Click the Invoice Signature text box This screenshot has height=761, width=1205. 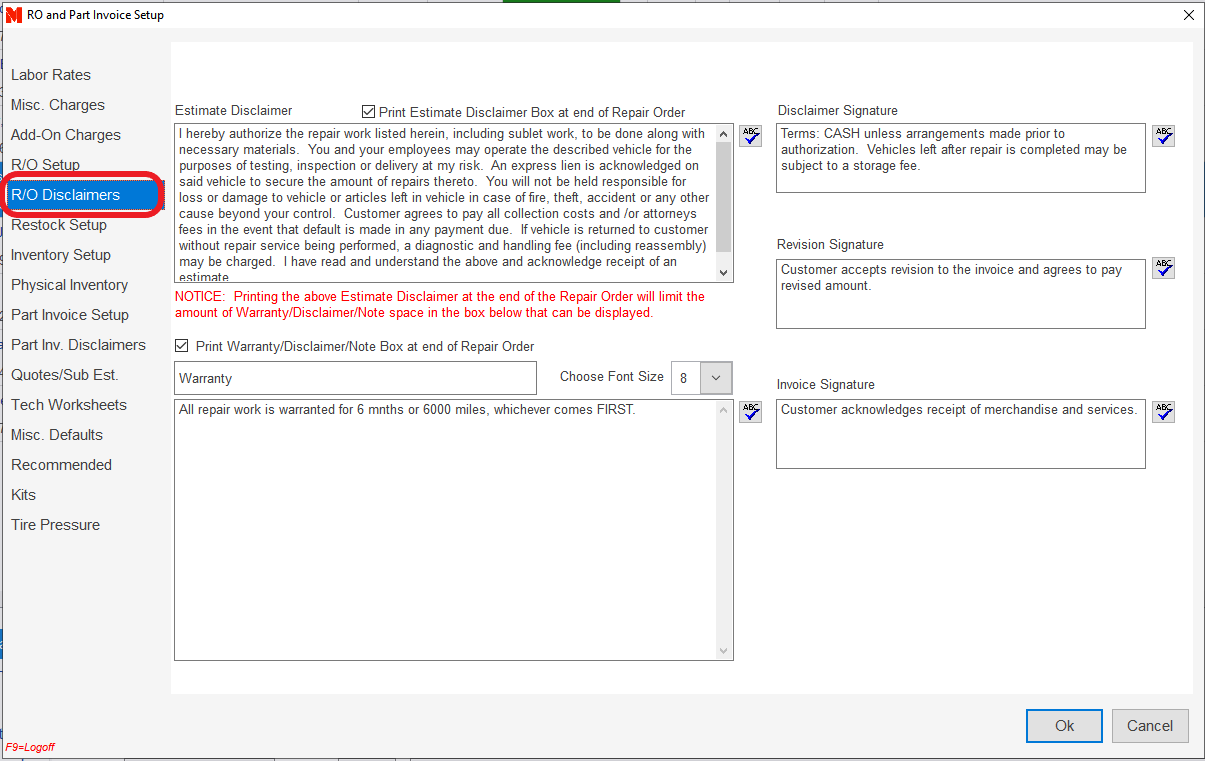(x=960, y=434)
